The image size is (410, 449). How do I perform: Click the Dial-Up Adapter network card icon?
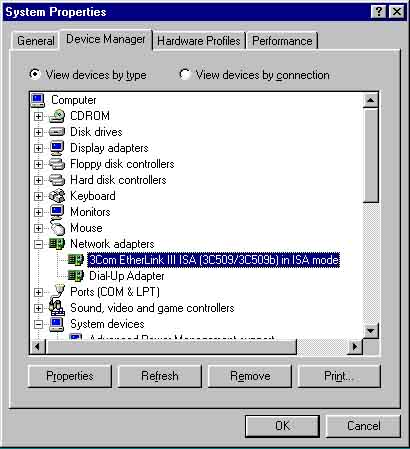point(76,276)
